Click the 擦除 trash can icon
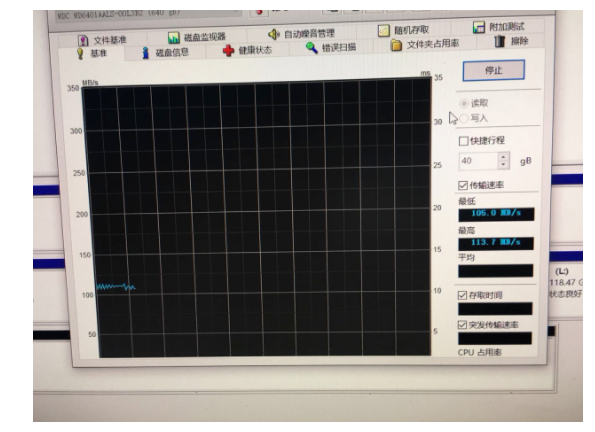 pos(500,41)
